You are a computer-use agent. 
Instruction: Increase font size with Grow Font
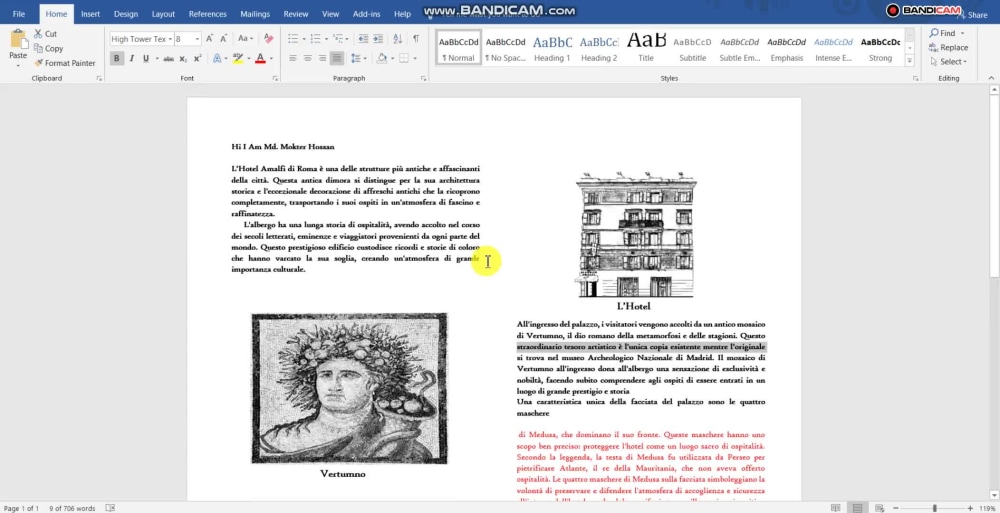209,39
